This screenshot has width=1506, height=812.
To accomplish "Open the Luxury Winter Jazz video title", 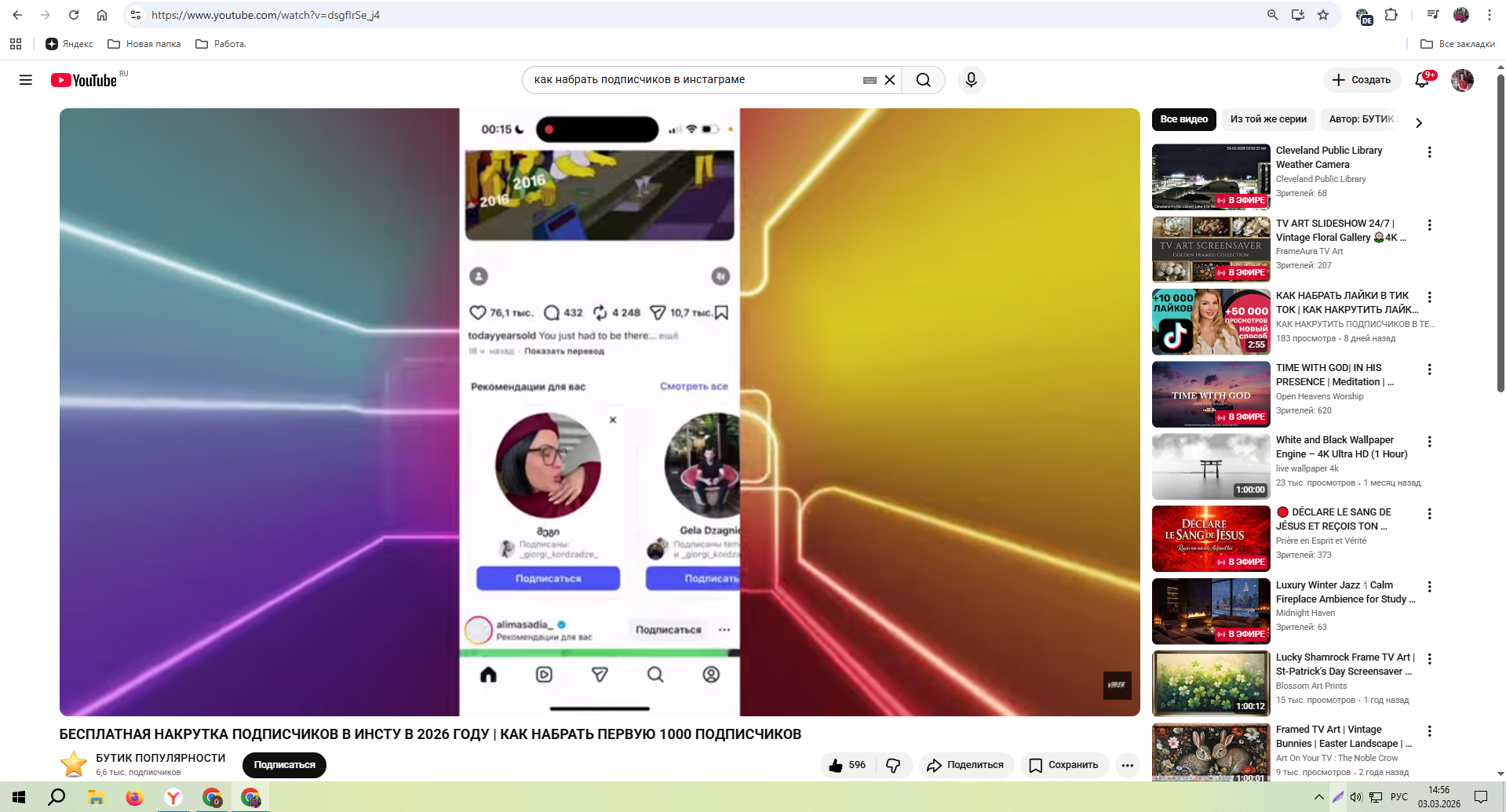I will tap(1346, 592).
